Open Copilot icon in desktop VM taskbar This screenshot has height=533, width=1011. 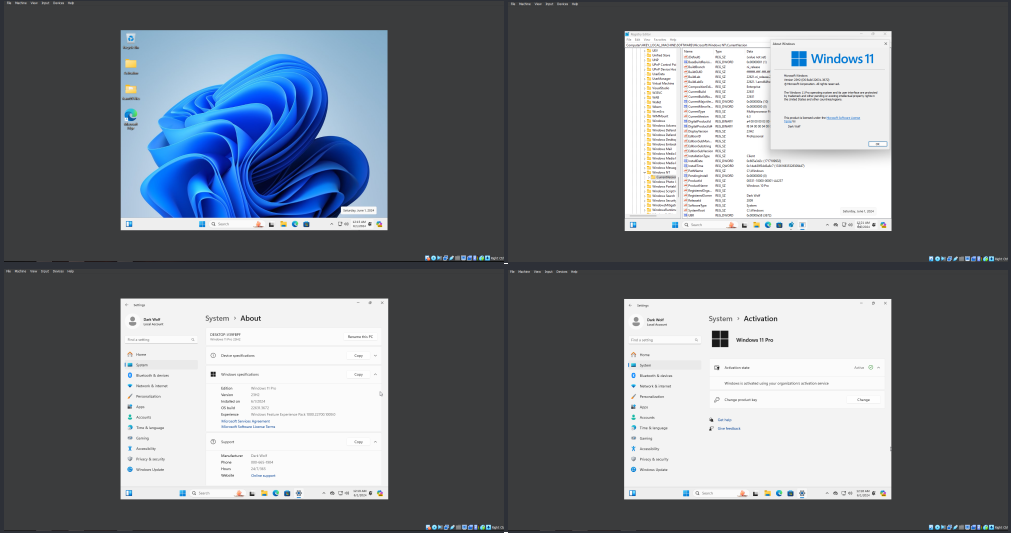[379, 224]
